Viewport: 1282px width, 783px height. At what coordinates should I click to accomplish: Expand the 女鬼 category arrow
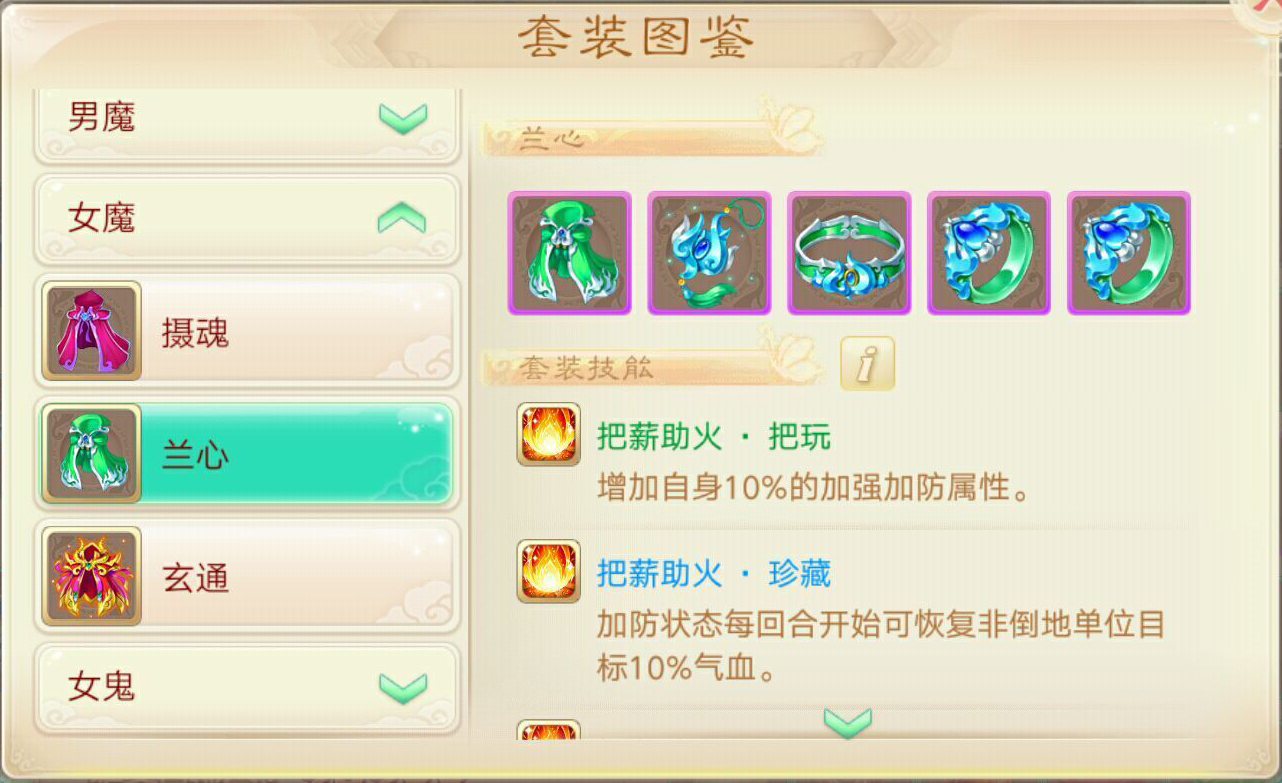(403, 687)
